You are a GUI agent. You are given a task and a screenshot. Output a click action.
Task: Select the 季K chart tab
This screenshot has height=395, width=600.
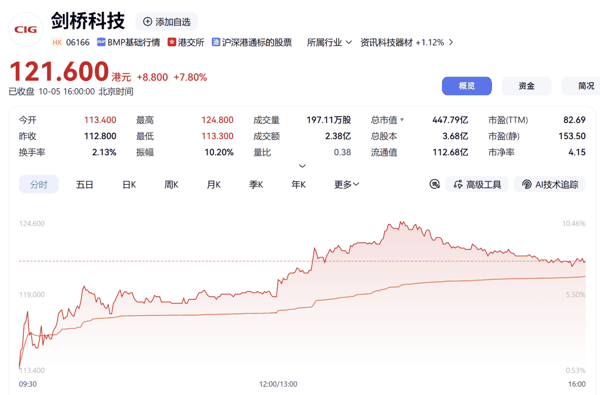click(256, 184)
